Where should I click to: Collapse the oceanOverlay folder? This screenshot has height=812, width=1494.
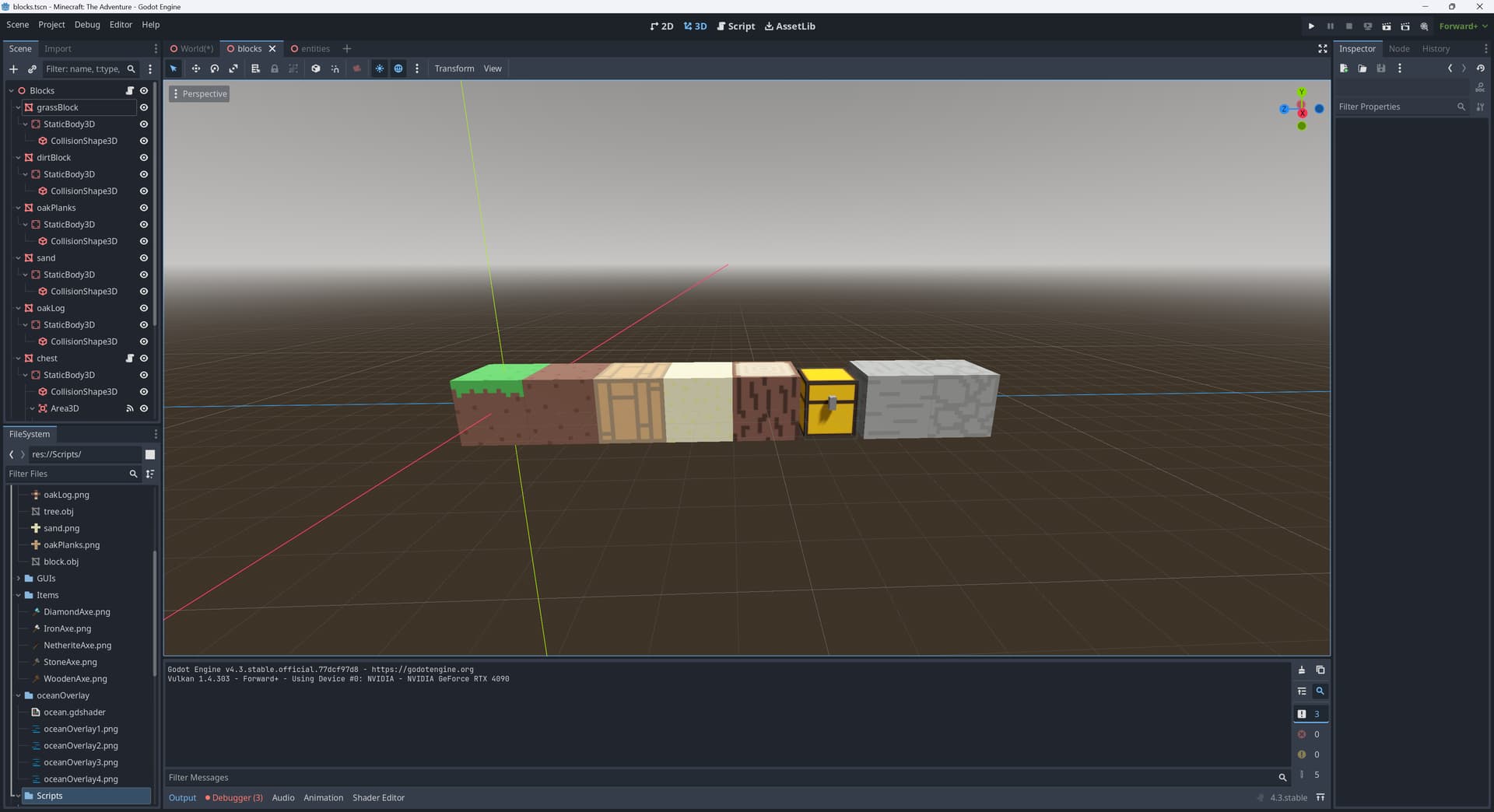(18, 695)
